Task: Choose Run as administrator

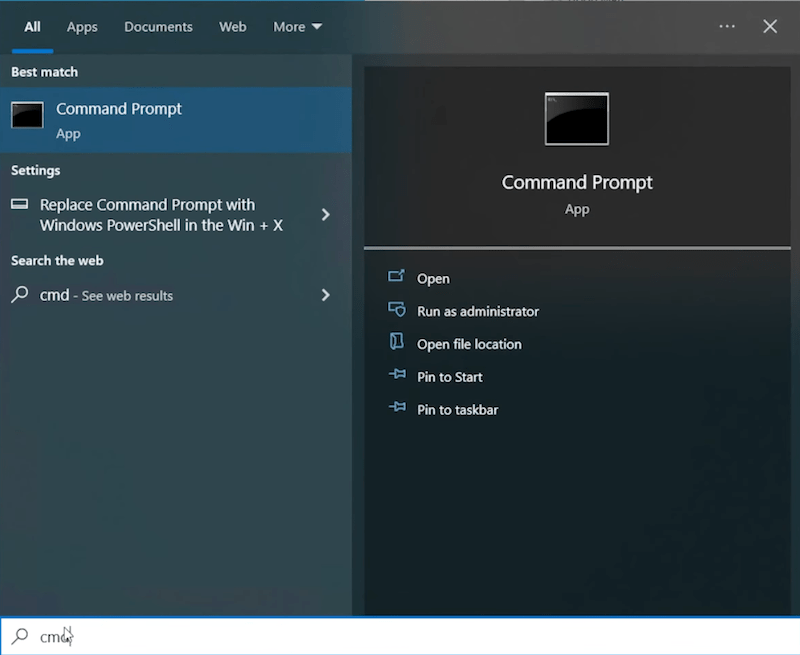Action: [x=478, y=311]
